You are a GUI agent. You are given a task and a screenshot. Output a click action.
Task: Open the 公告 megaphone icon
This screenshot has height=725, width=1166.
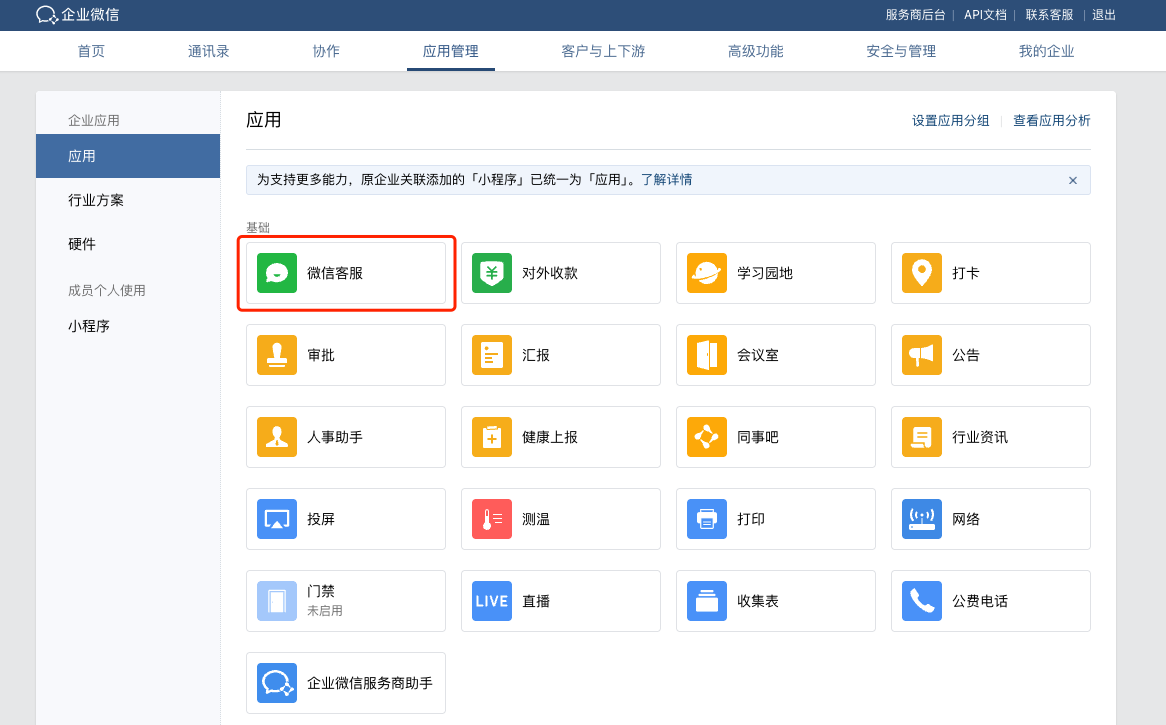coord(921,355)
